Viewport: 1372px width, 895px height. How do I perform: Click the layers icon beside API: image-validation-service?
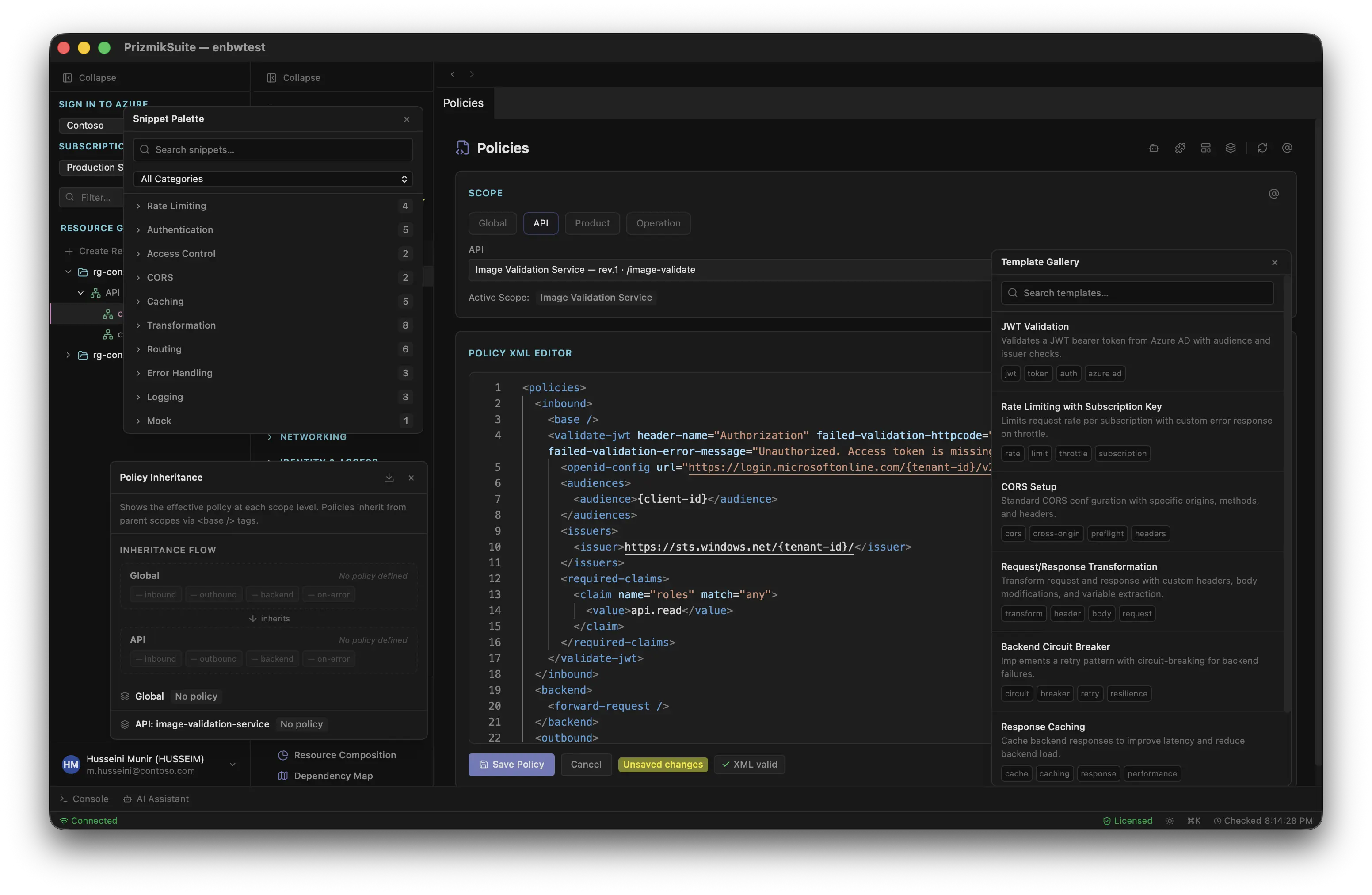(125, 724)
